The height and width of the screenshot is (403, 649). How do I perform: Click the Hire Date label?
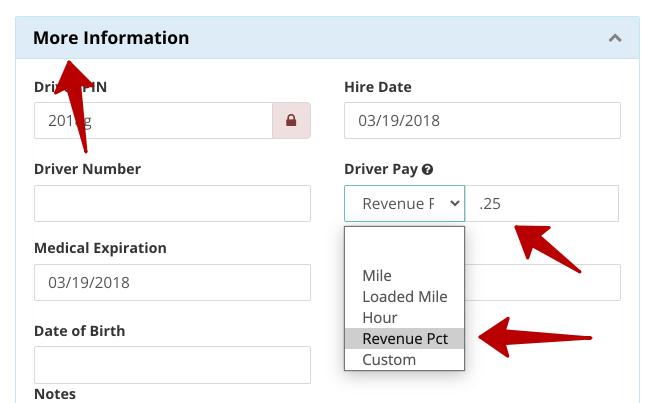point(378,87)
